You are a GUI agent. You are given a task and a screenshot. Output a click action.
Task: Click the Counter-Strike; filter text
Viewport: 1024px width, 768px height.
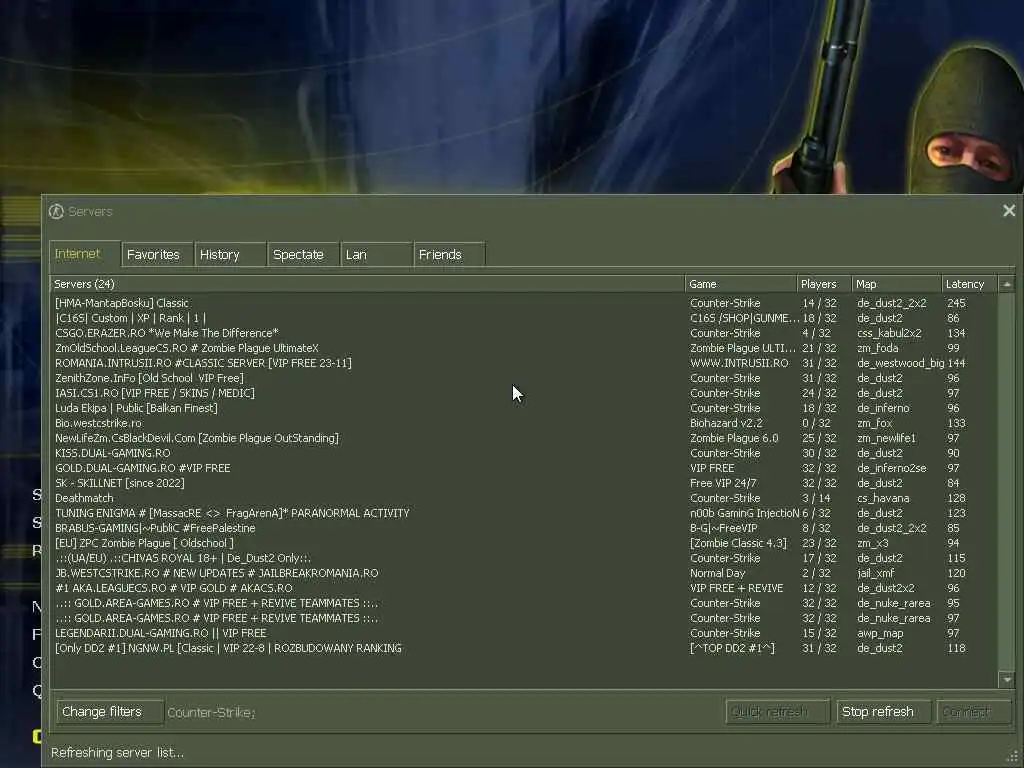[211, 712]
